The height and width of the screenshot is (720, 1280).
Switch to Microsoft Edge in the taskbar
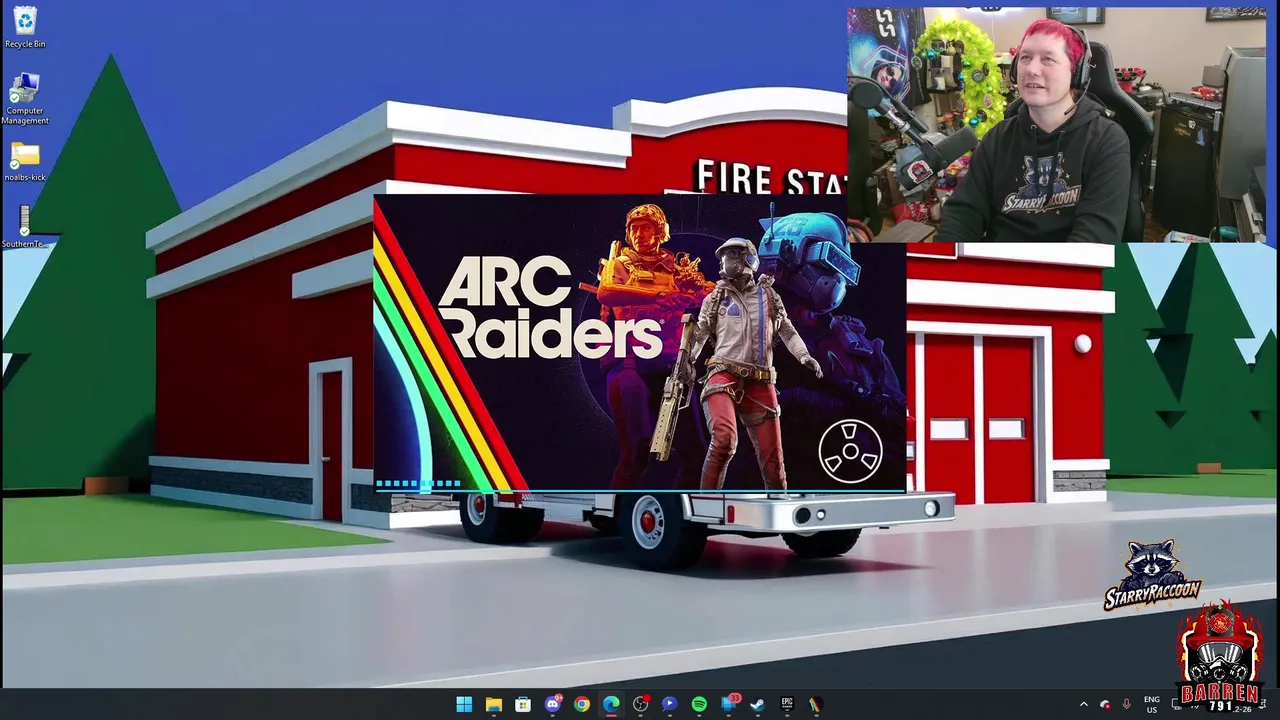(x=611, y=704)
